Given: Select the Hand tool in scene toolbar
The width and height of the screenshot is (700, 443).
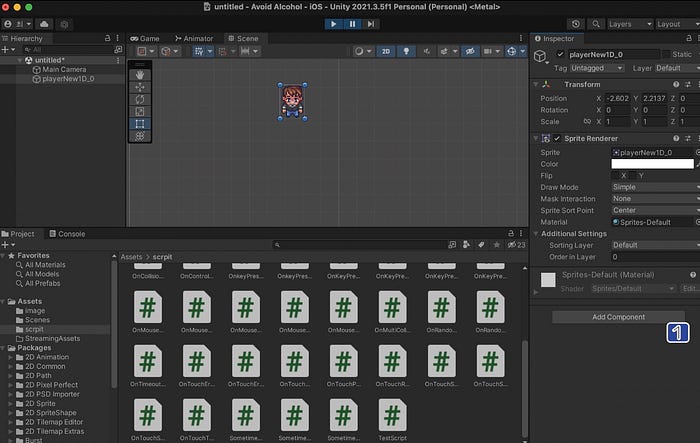Looking at the screenshot, I should pyautogui.click(x=140, y=75).
